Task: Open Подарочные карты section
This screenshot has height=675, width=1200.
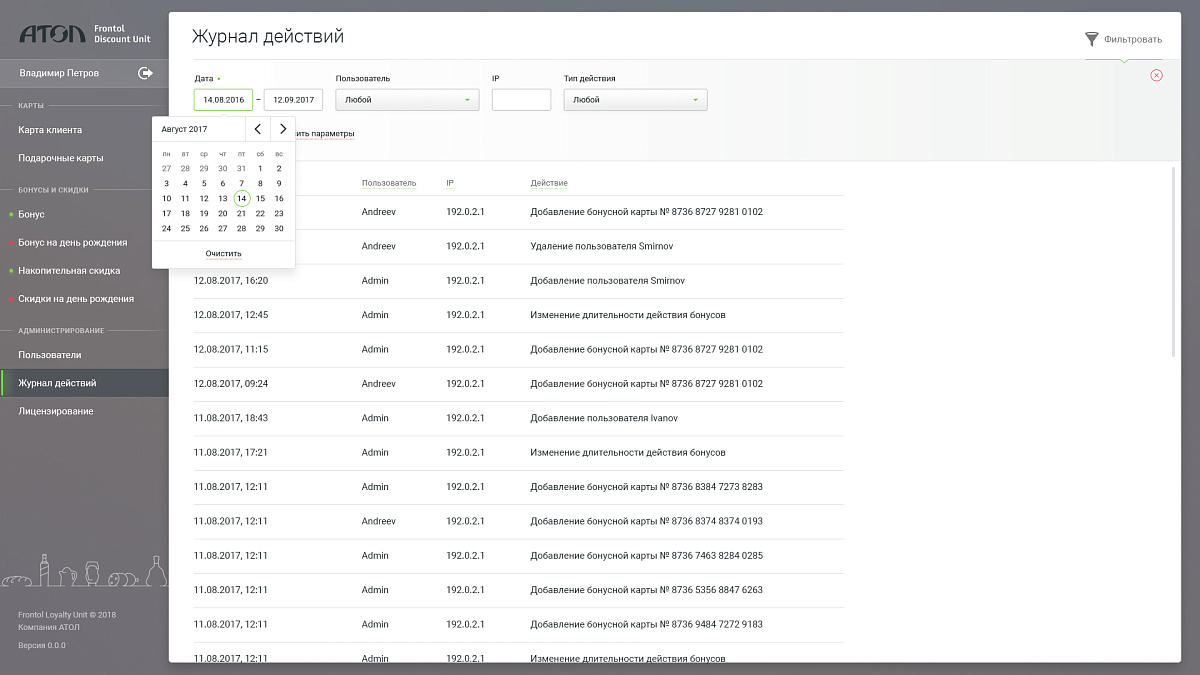Action: pos(60,158)
